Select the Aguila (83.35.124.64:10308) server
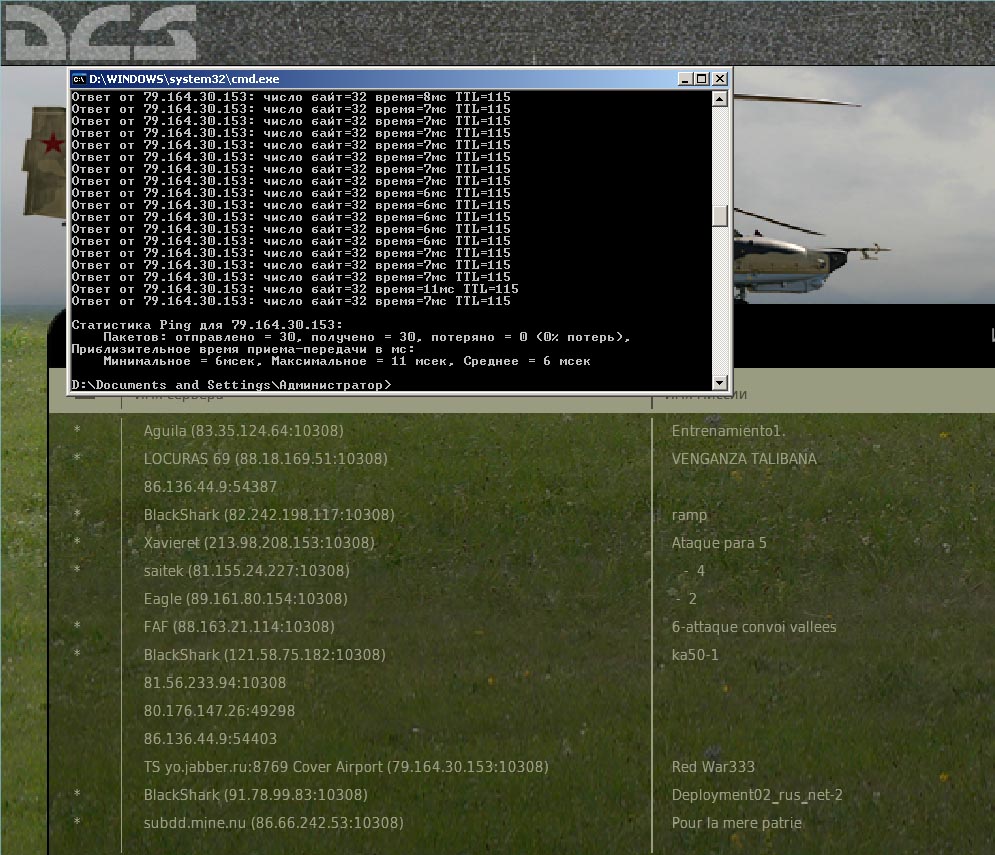The image size is (995, 855). click(244, 431)
